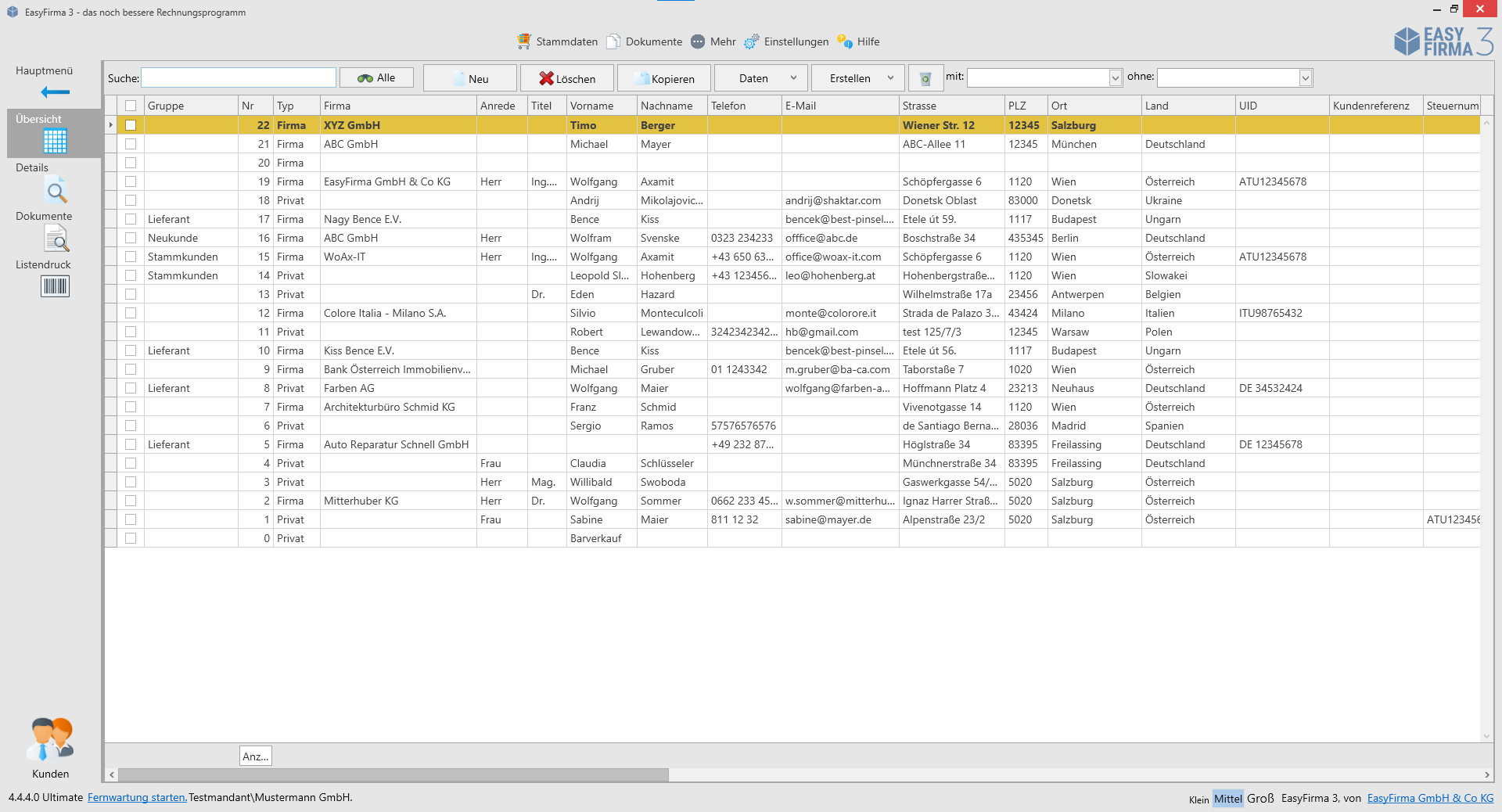Click the Anz... button at table bottom
Viewport: 1502px width, 812px height.
[256, 756]
